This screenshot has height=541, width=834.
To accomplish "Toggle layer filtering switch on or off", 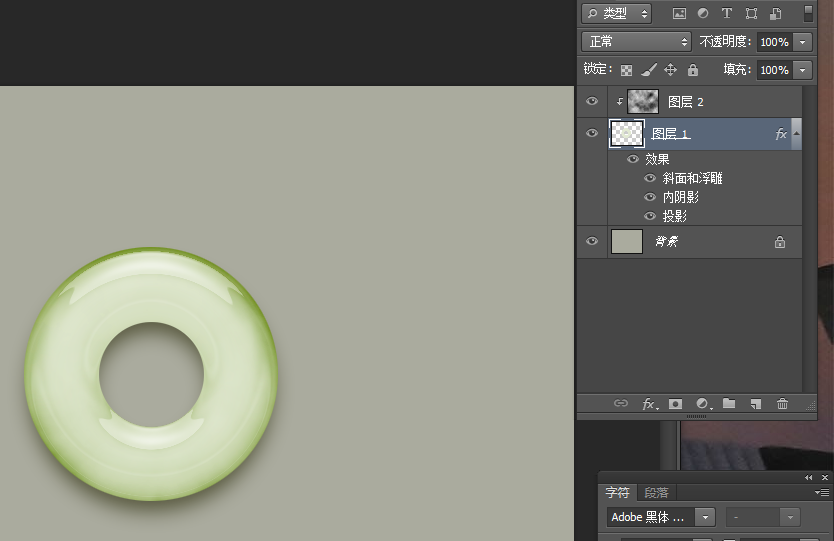I will pos(808,13).
